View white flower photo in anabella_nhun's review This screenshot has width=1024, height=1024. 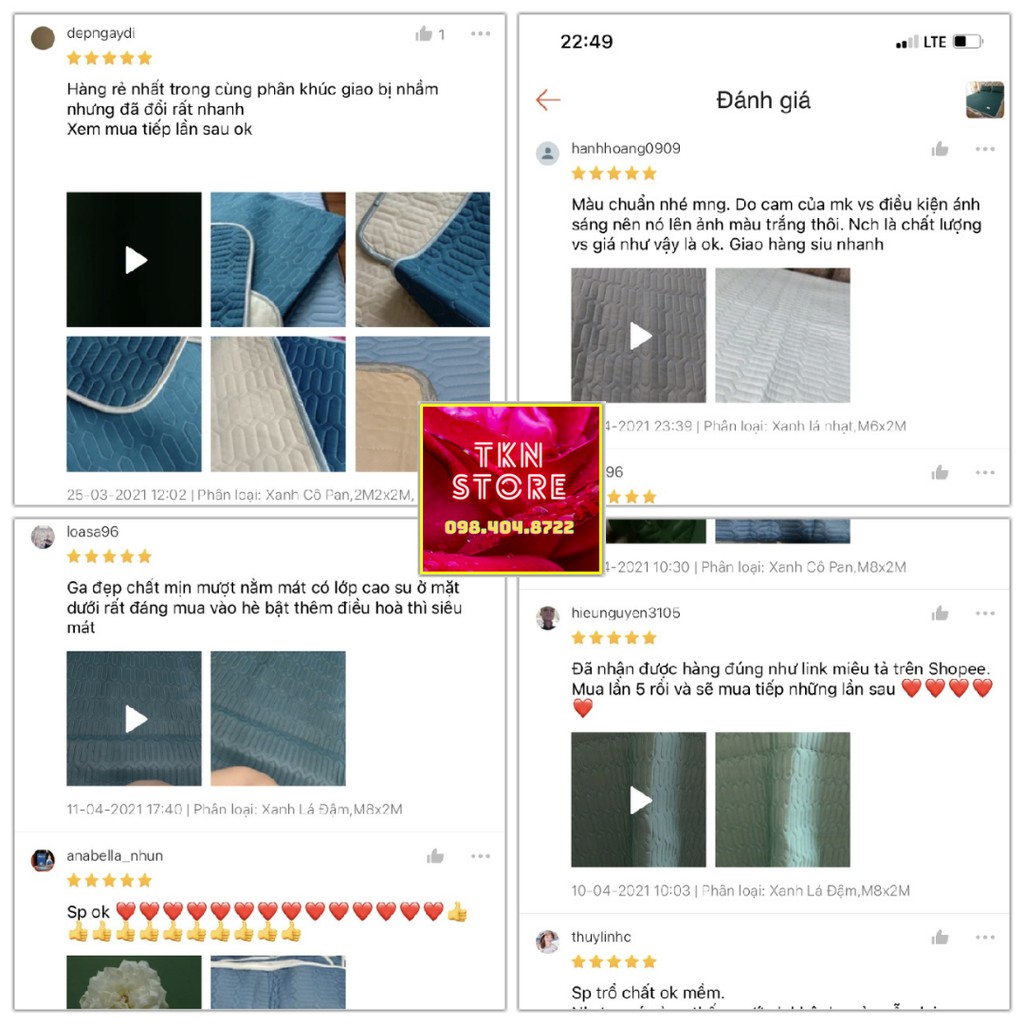(134, 982)
